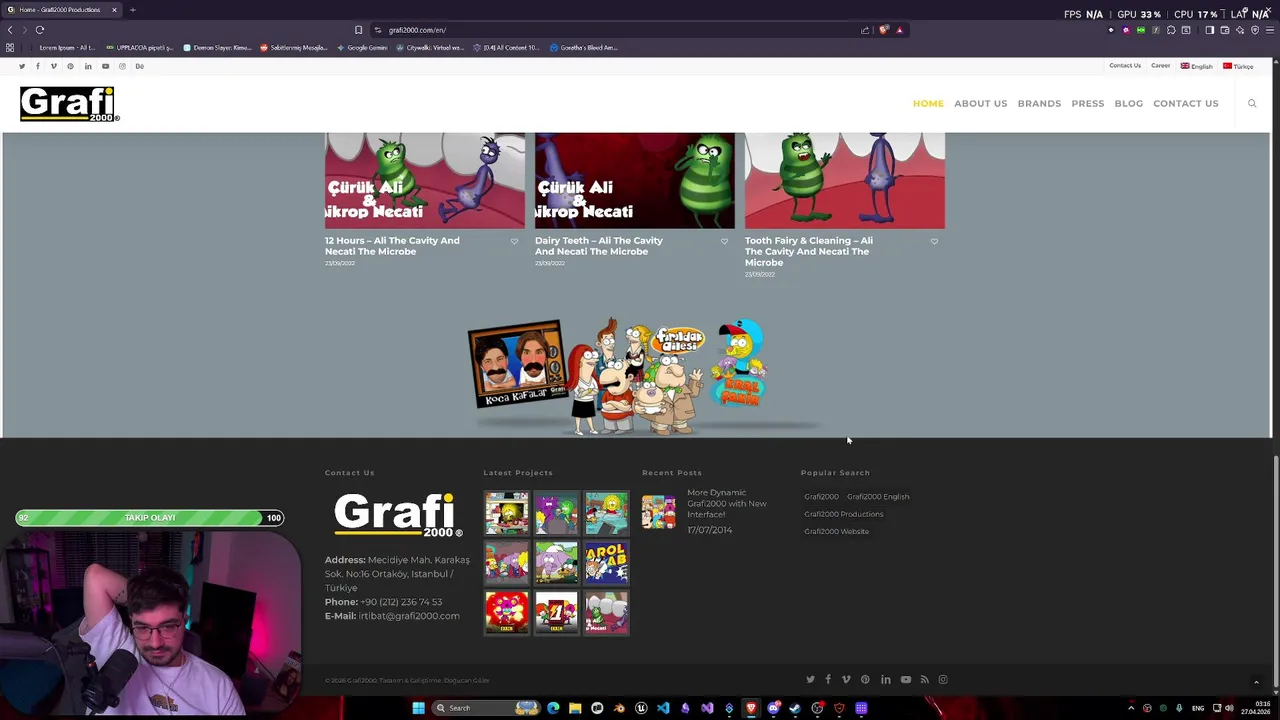Select the 'Grafi2000 English' popular search tag

coord(878,497)
